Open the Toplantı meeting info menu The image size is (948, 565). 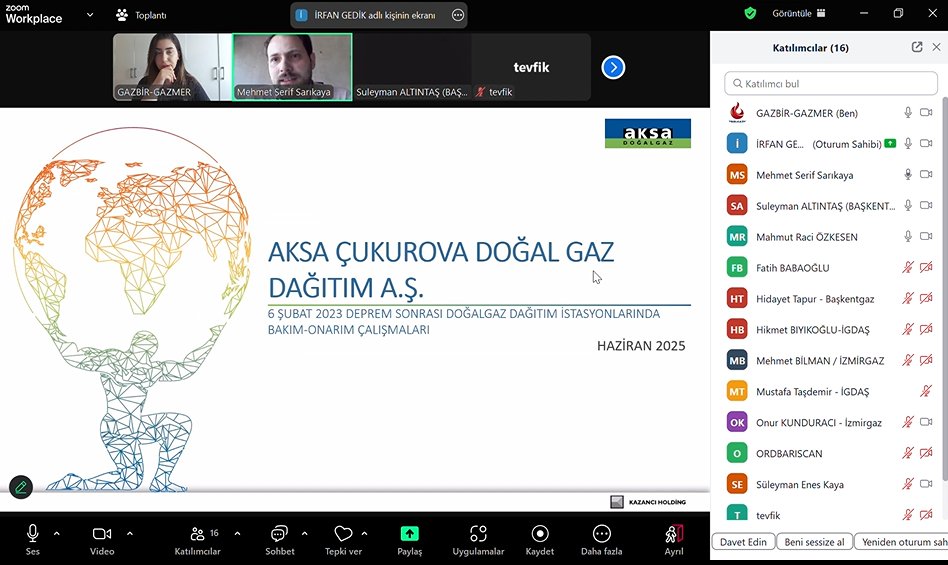point(141,15)
